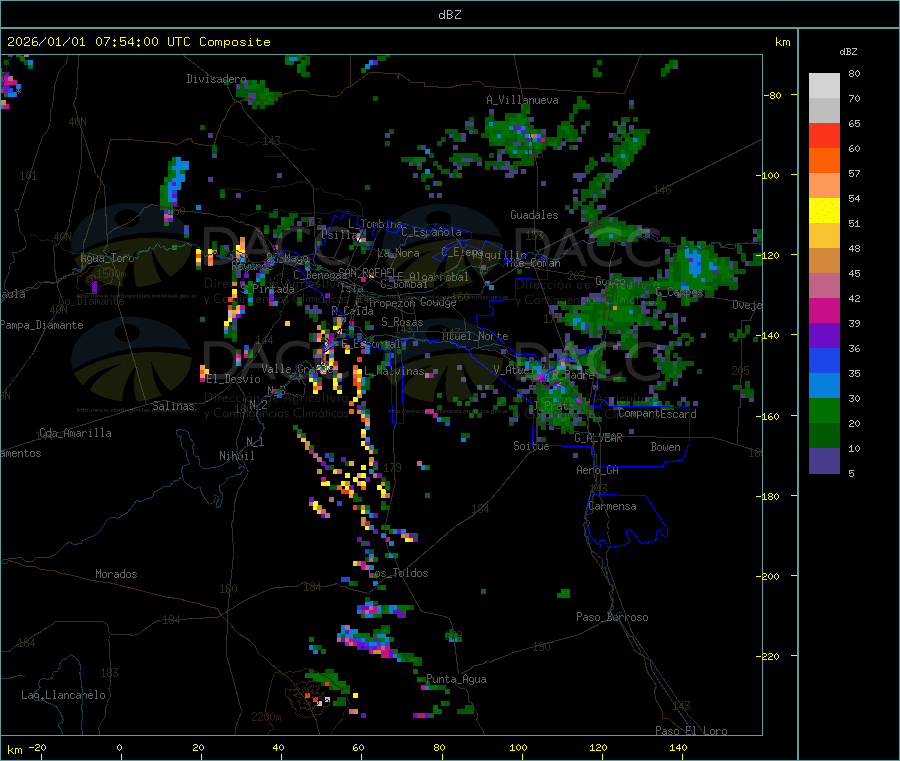The height and width of the screenshot is (761, 900).
Task: Click the '-80' km tick on right axis
Action: [773, 95]
